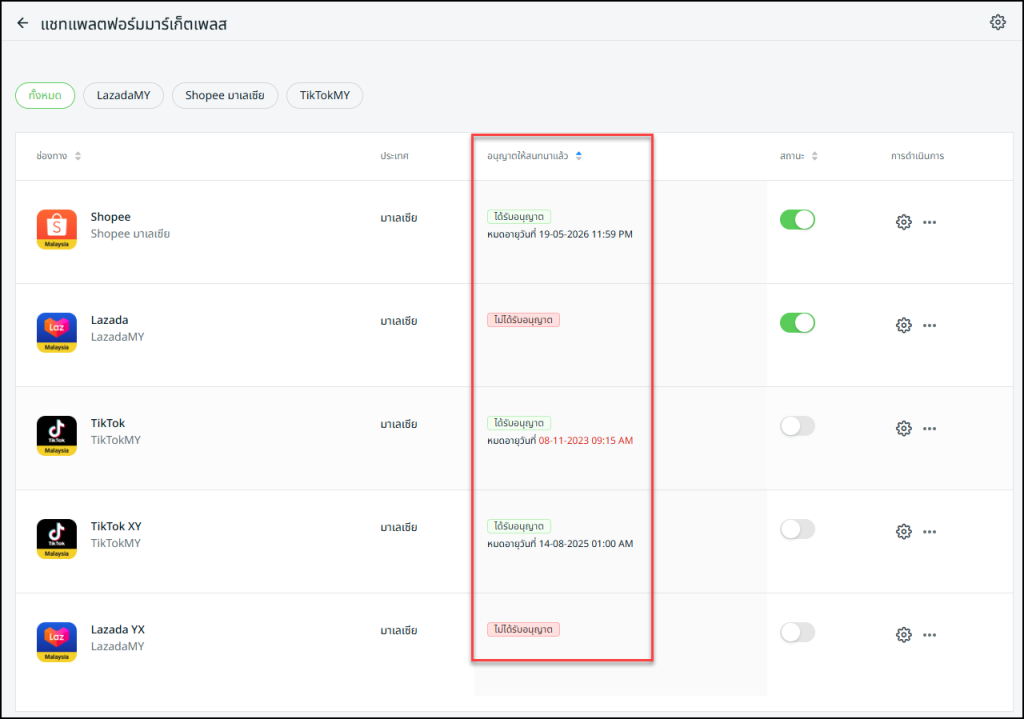This screenshot has height=719, width=1024.
Task: Disable the Shopee channel status toggle
Action: coord(797,220)
